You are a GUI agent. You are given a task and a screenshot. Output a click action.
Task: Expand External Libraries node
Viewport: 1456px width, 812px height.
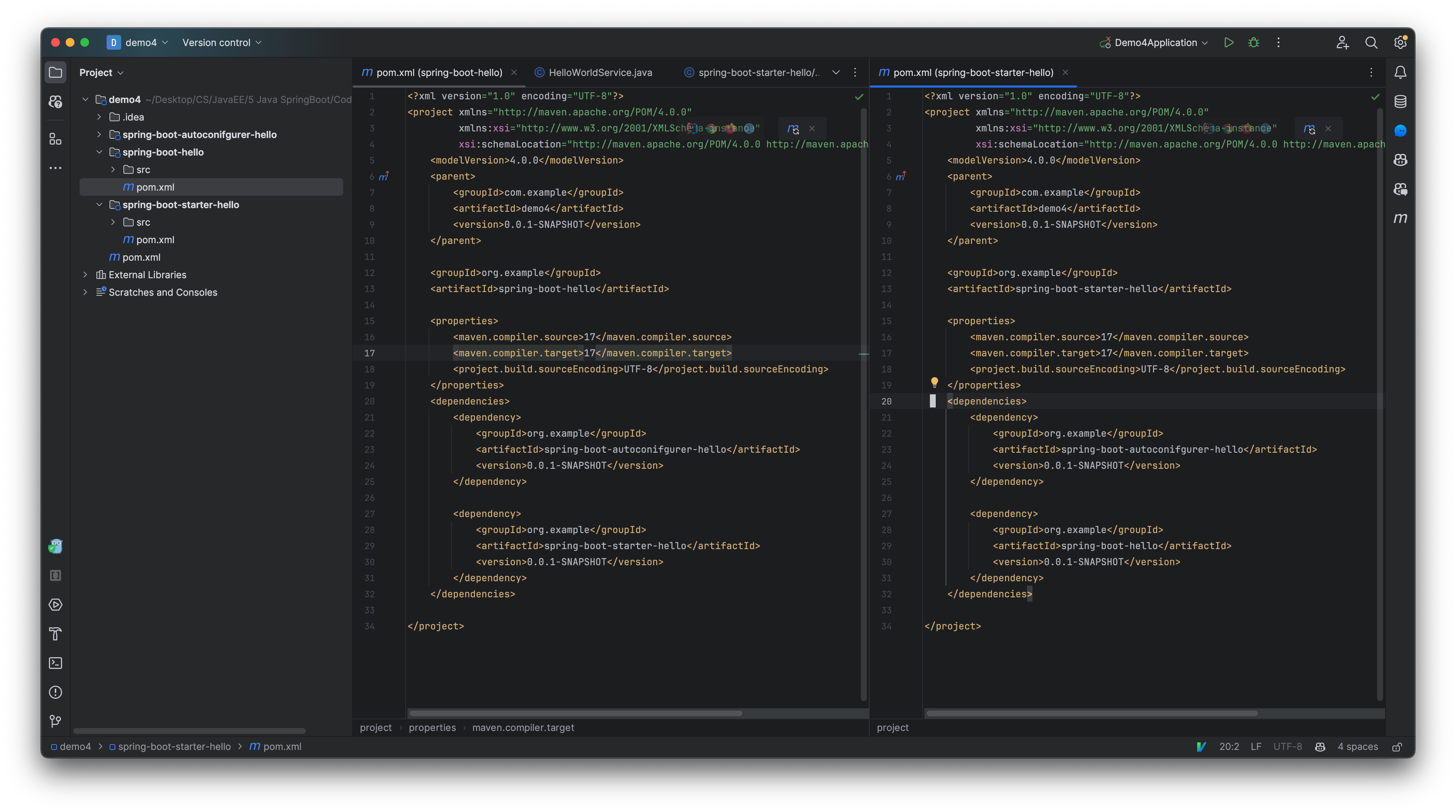coord(85,275)
